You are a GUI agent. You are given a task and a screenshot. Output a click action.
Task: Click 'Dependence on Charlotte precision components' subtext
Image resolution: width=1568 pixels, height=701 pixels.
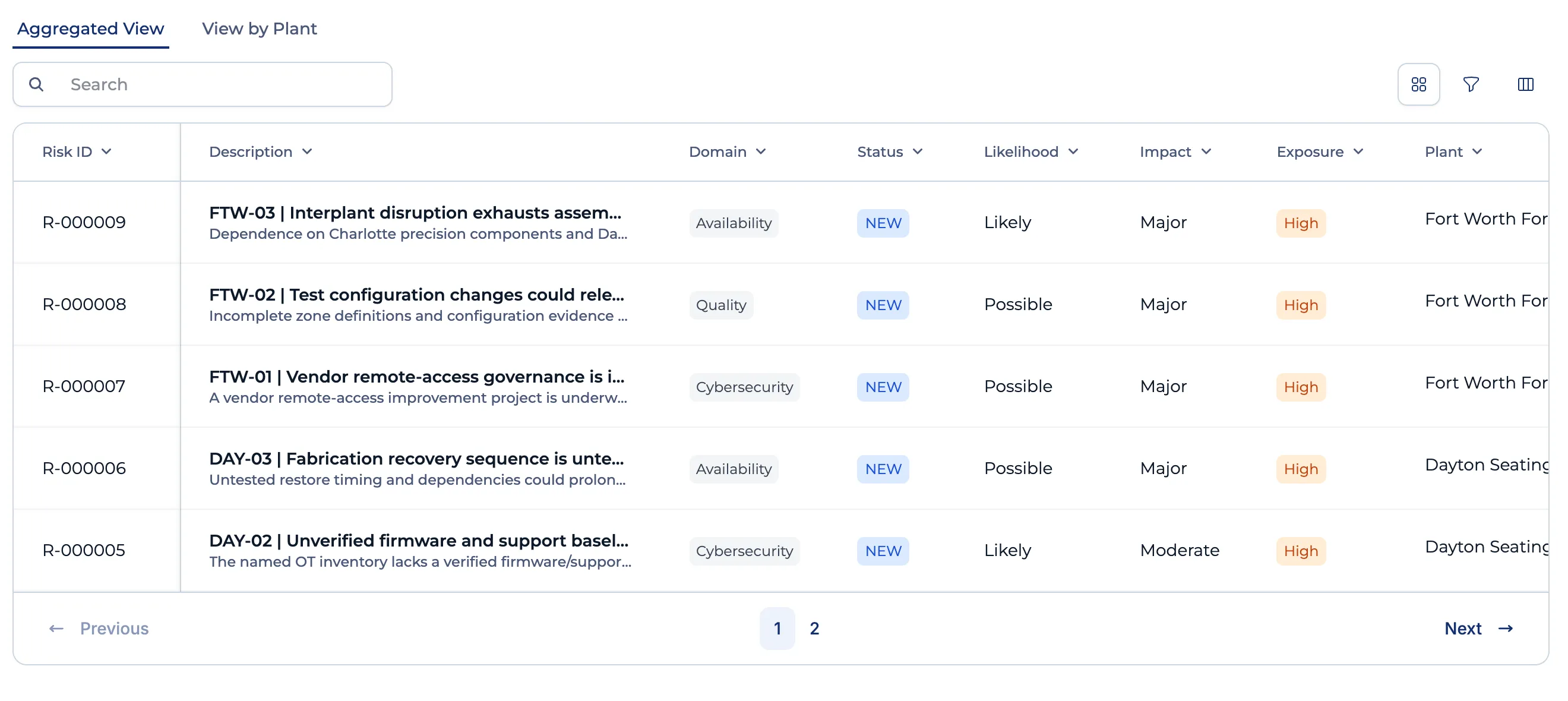point(418,234)
